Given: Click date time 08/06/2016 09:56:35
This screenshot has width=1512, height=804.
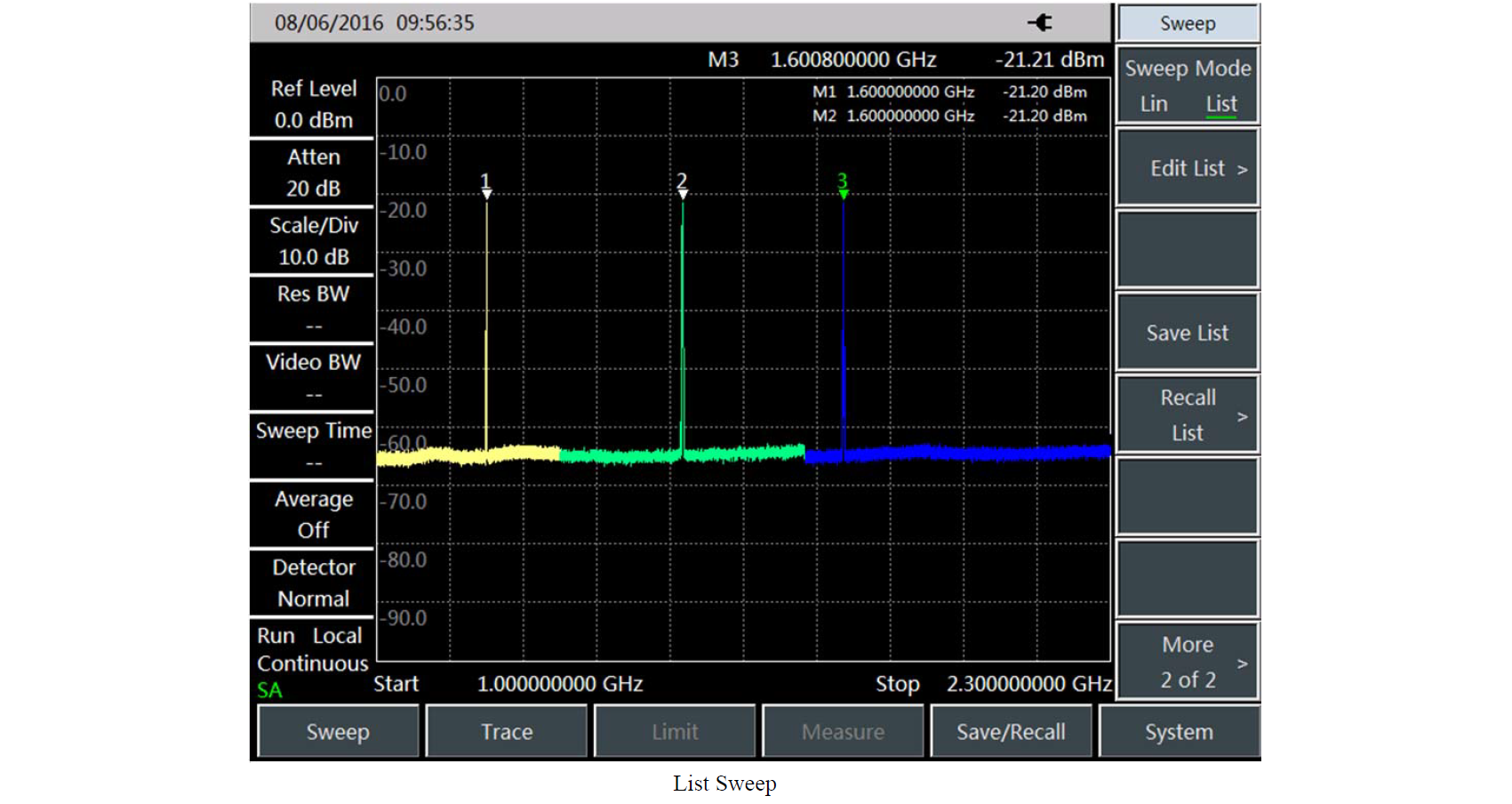Looking at the screenshot, I should [x=374, y=23].
